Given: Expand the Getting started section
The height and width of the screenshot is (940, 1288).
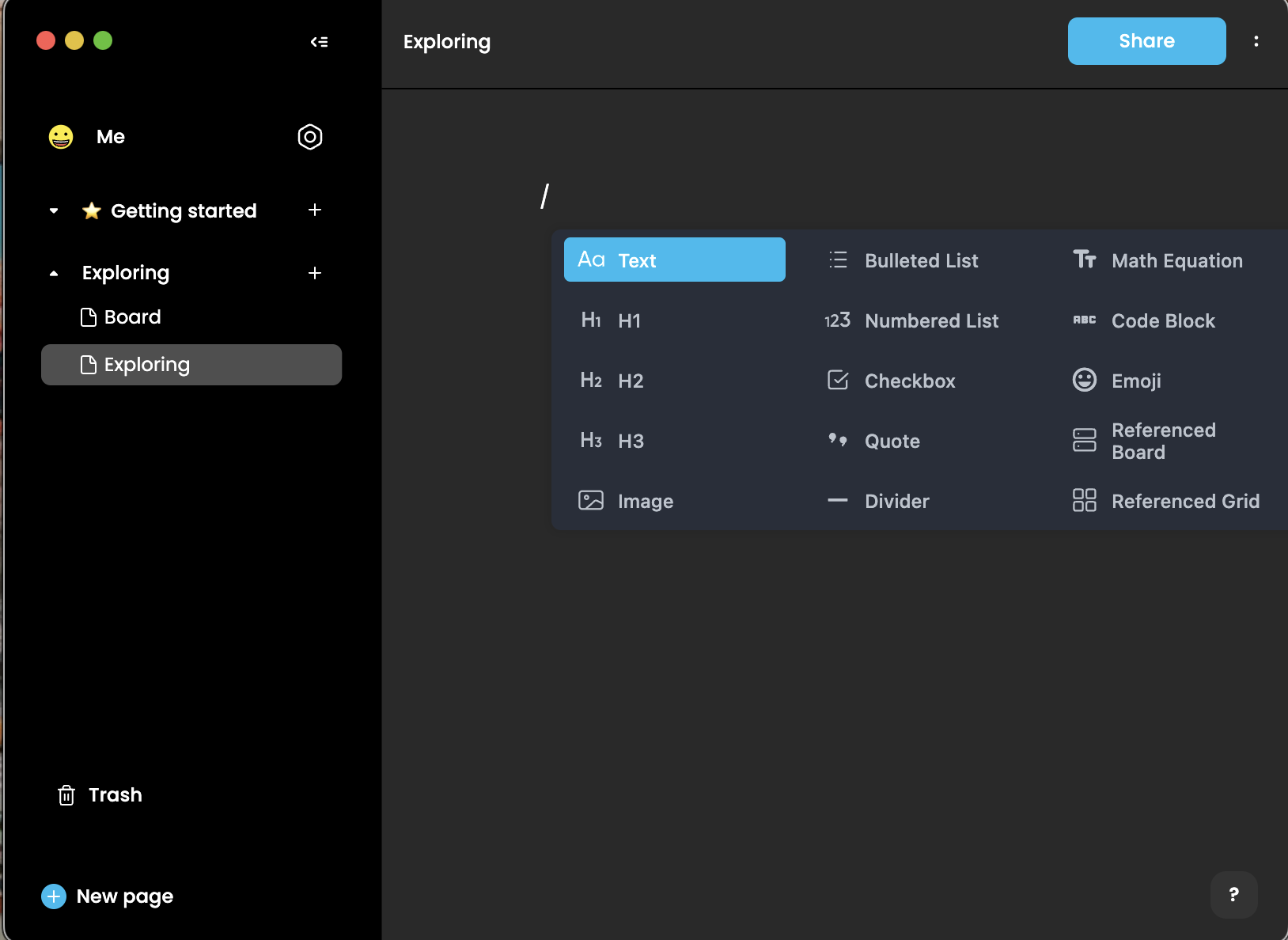Looking at the screenshot, I should click(x=53, y=210).
